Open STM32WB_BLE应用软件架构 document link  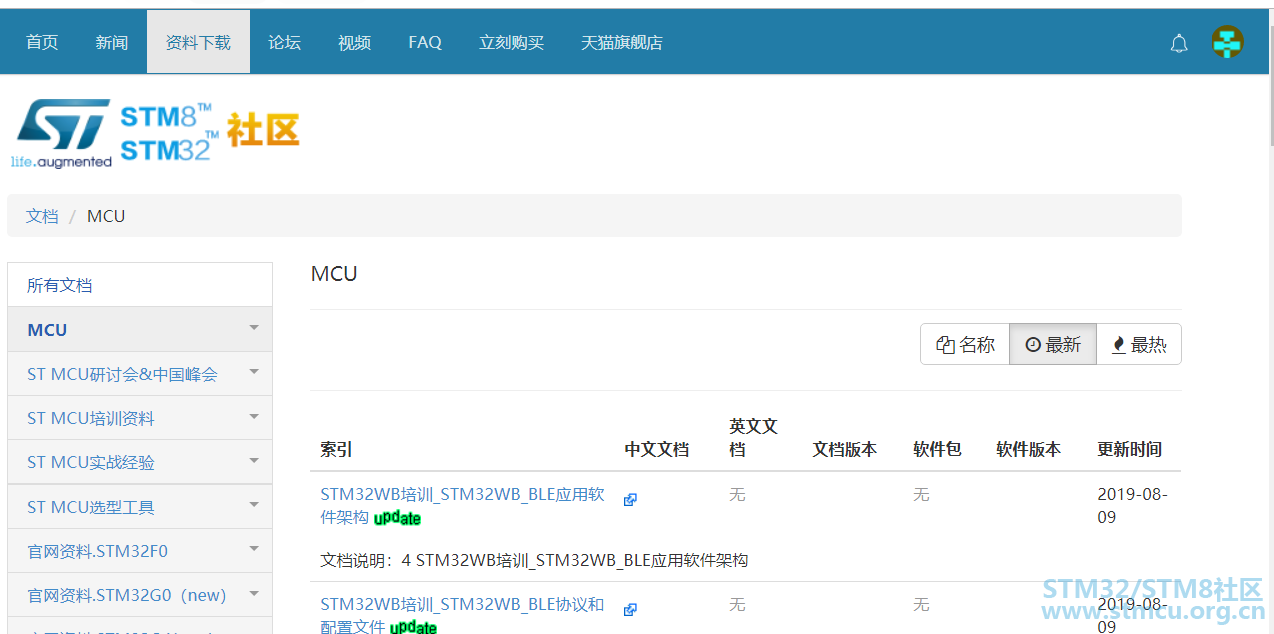[x=462, y=506]
